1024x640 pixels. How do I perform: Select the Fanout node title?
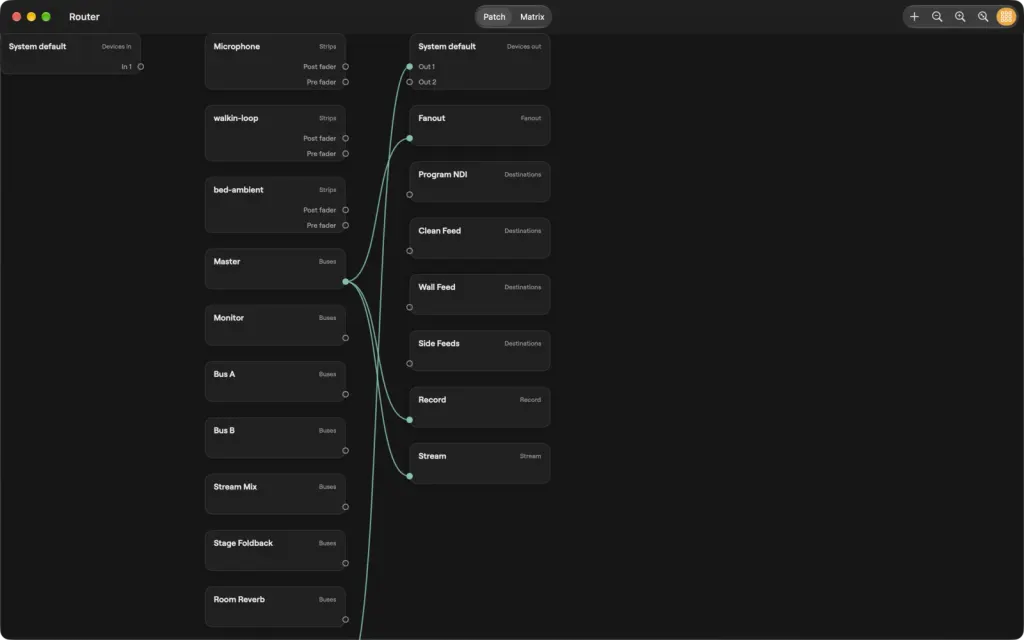(432, 118)
